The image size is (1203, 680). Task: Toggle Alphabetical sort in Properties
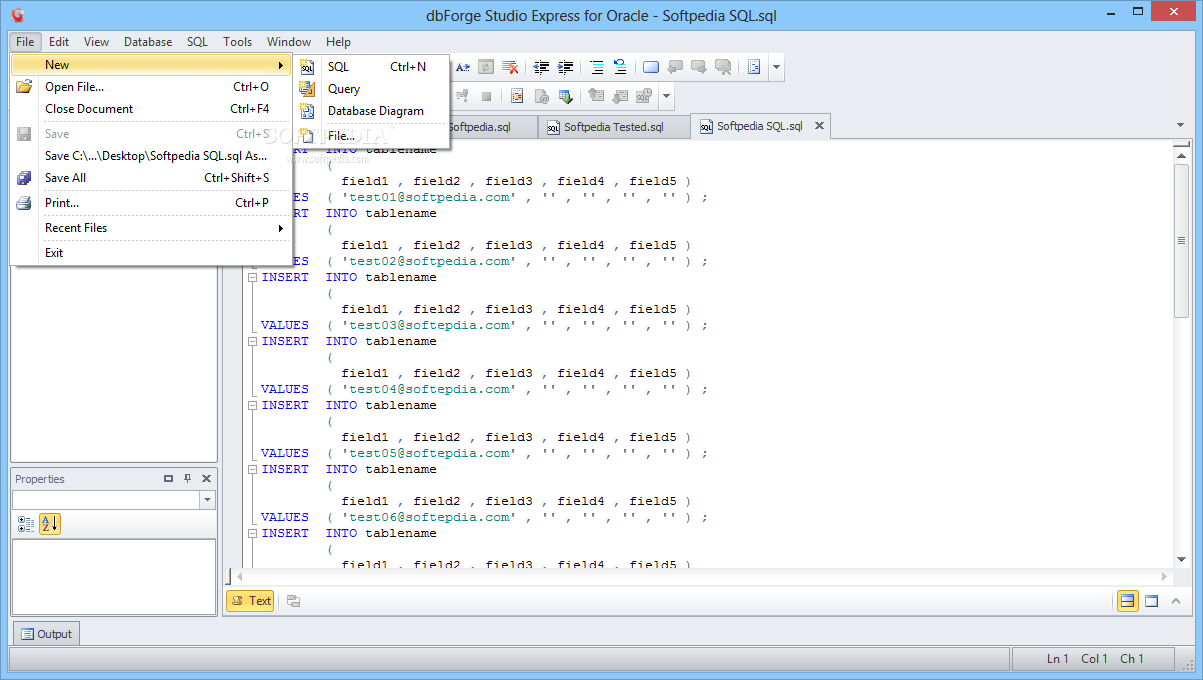click(50, 523)
